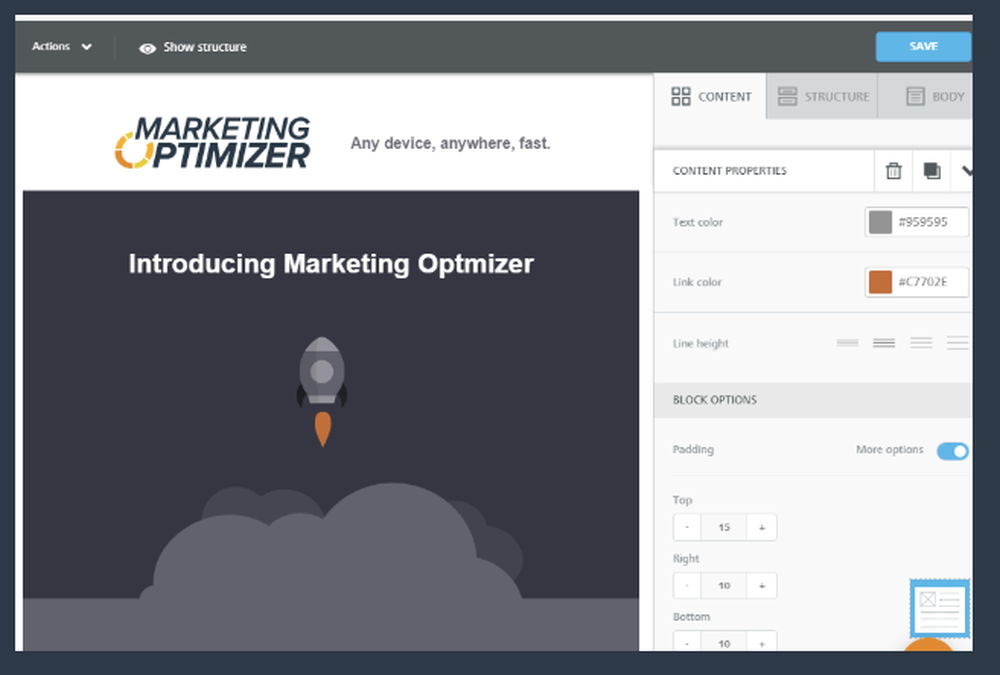Click the Padding label
The width and height of the screenshot is (1000, 675).
[693, 450]
